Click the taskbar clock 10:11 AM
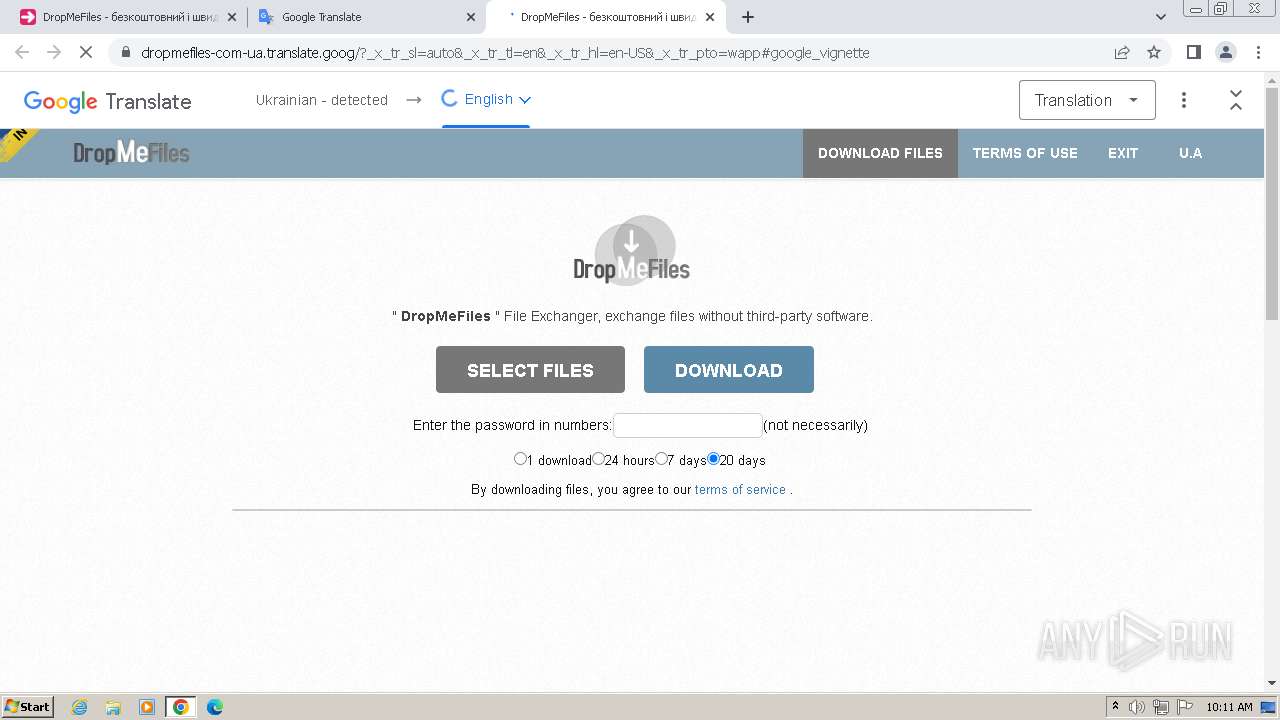Viewport: 1280px width, 720px height. pos(1229,707)
